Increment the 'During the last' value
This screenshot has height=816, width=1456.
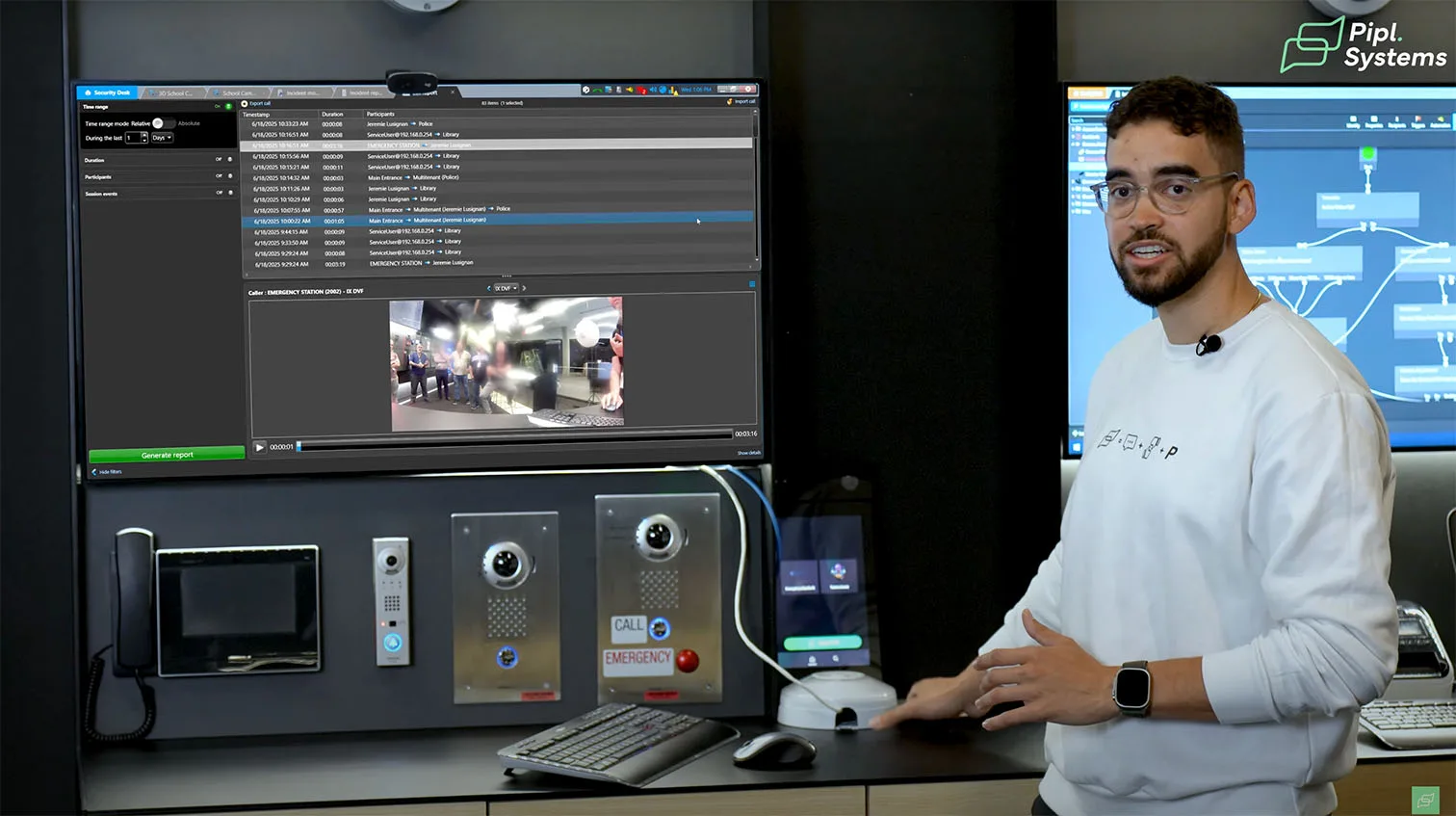[144, 135]
